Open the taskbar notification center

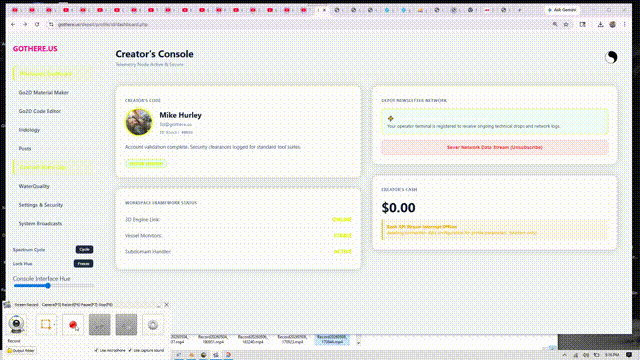(x=629, y=355)
